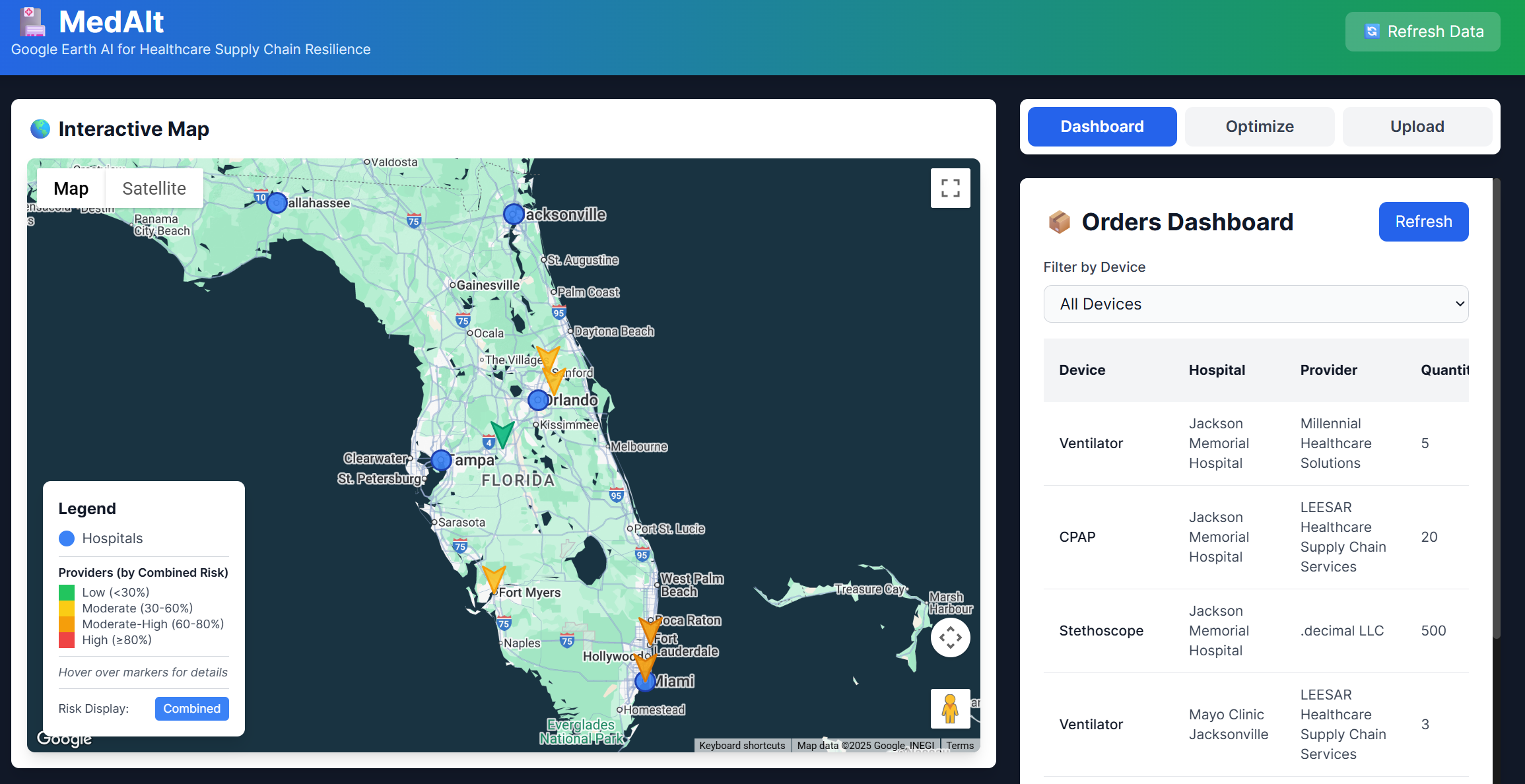Select the Map view type
Viewport: 1525px width, 784px height.
[71, 189]
